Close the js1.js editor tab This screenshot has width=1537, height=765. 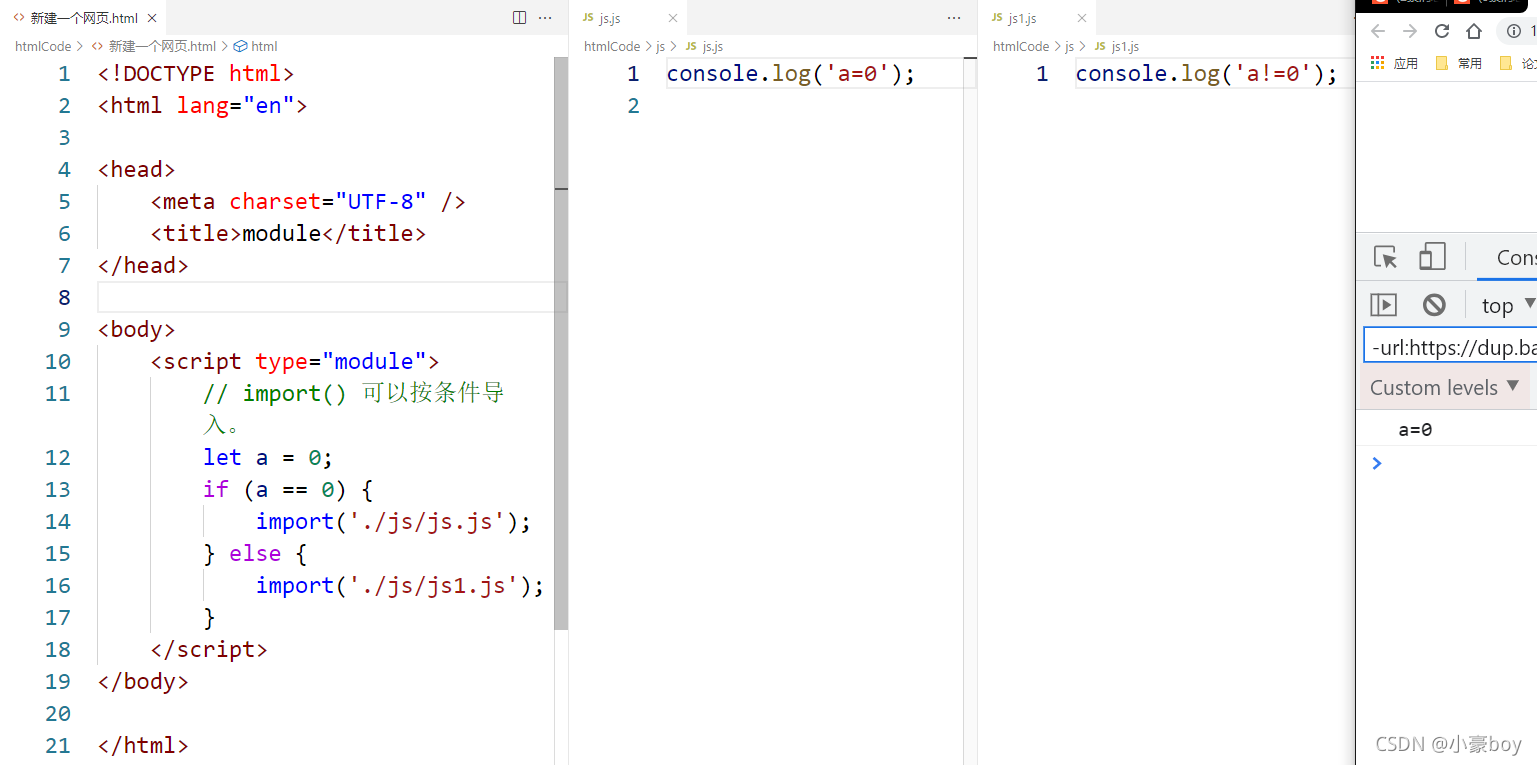1082,18
